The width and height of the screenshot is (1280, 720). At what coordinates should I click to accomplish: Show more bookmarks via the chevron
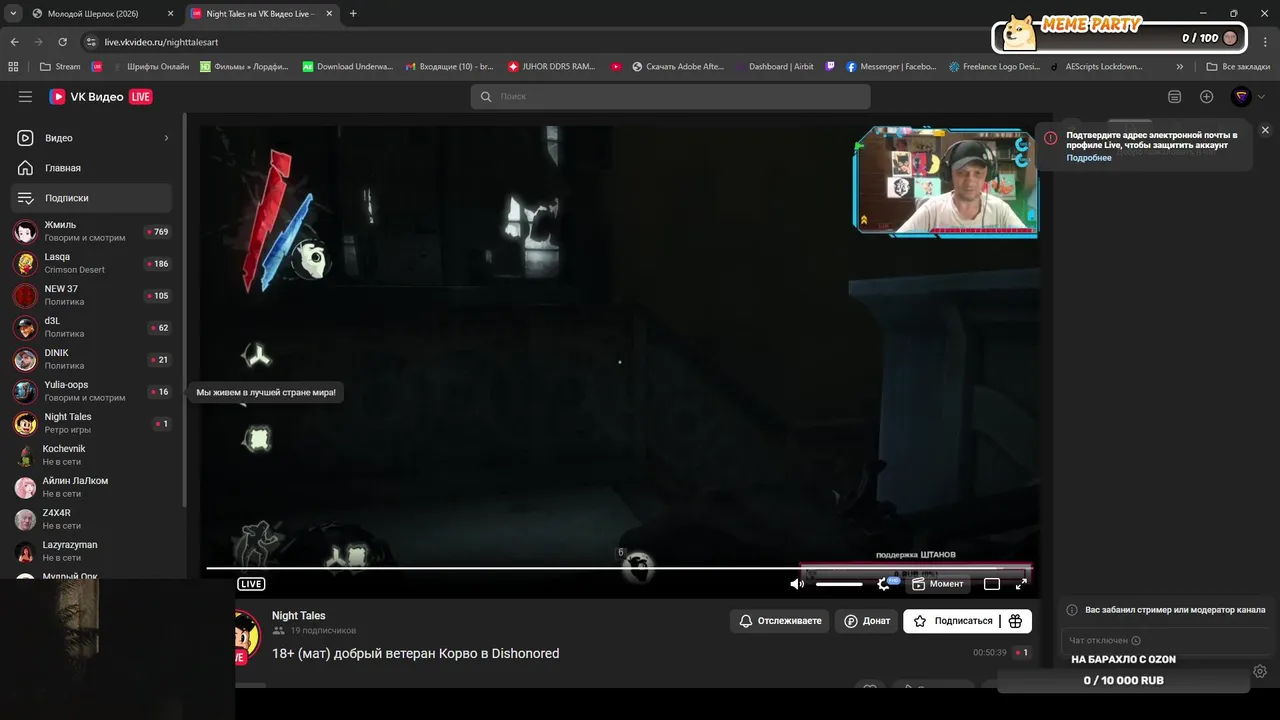pyautogui.click(x=1180, y=67)
